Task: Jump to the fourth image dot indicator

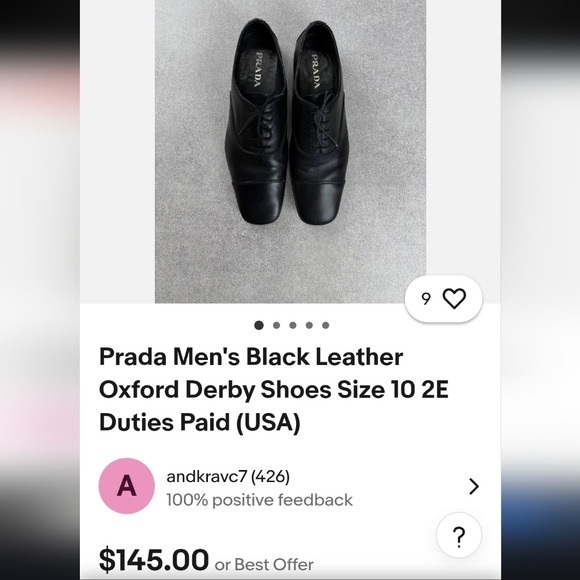Action: (309, 325)
